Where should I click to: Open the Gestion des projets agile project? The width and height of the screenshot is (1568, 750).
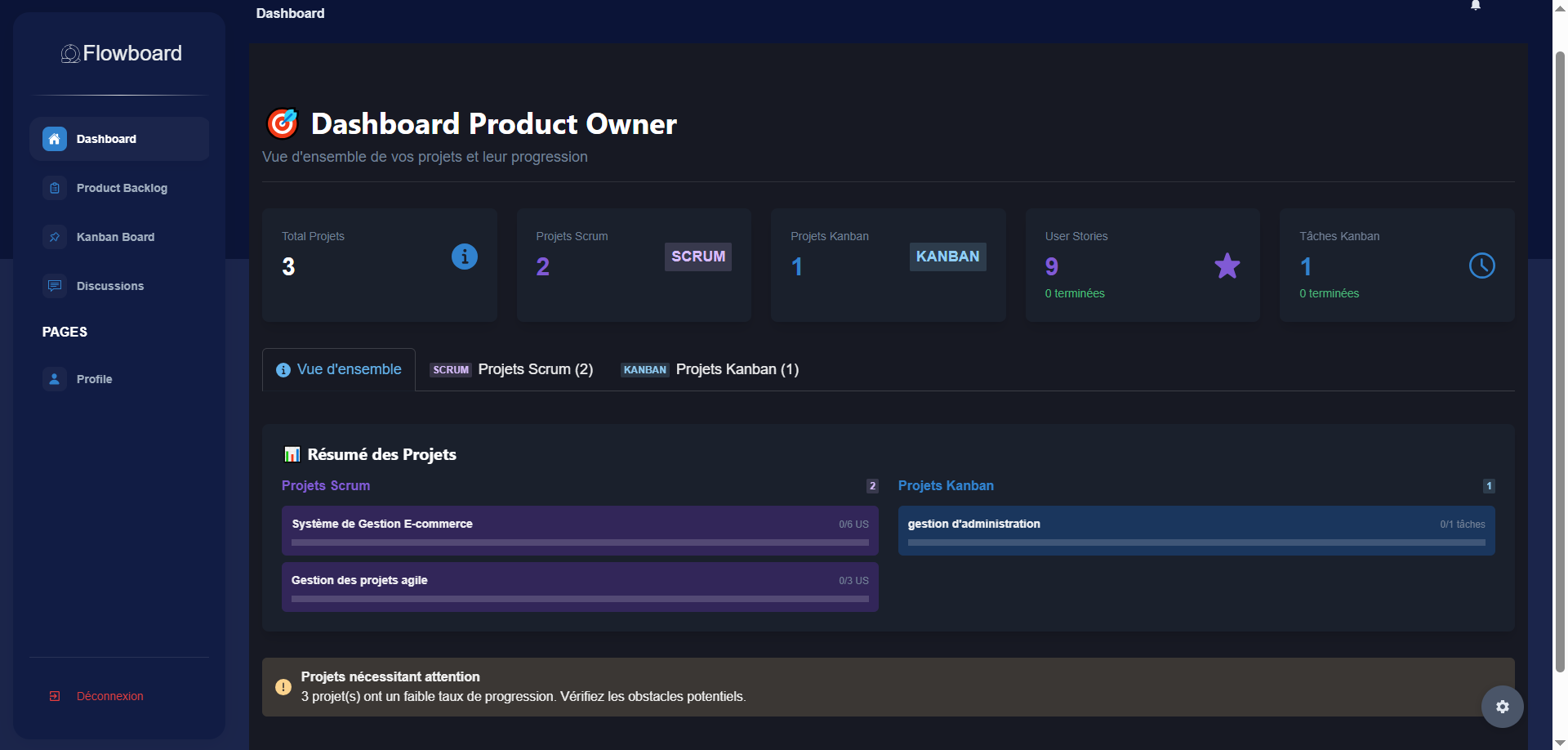pyautogui.click(x=580, y=587)
